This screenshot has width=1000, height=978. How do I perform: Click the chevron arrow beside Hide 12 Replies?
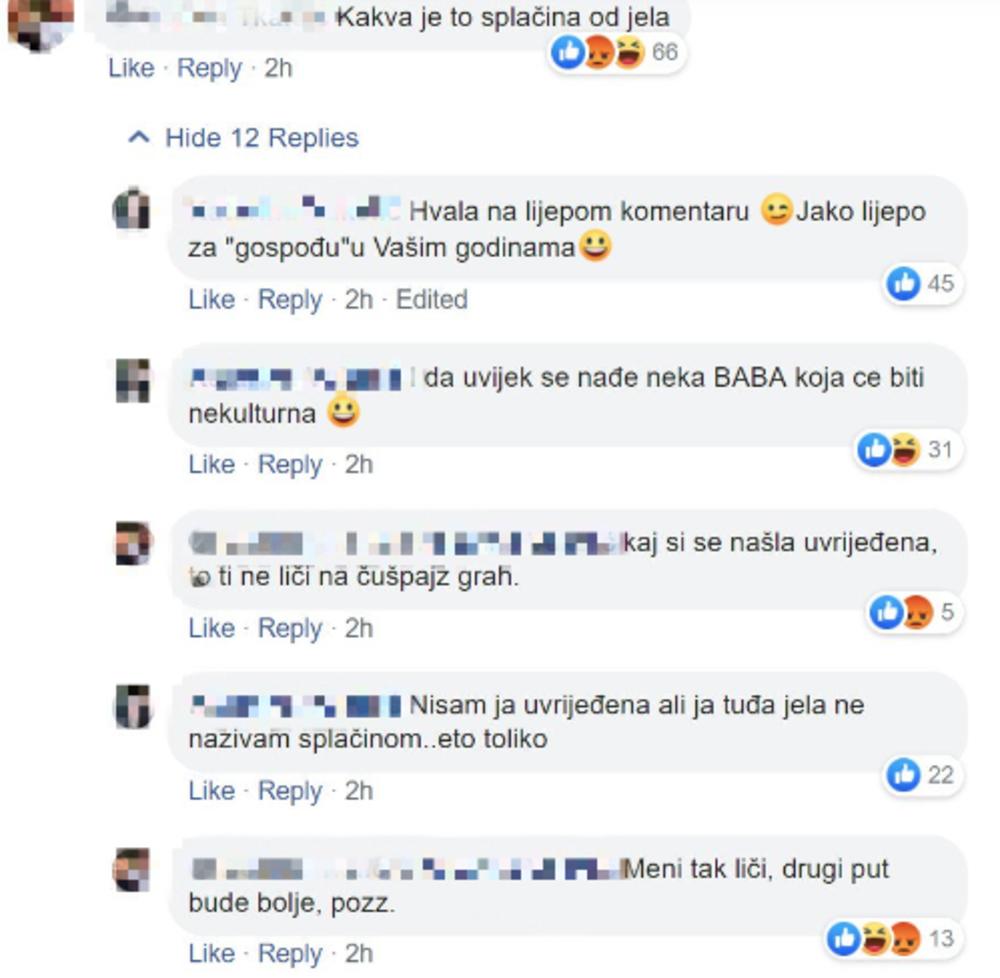click(139, 136)
